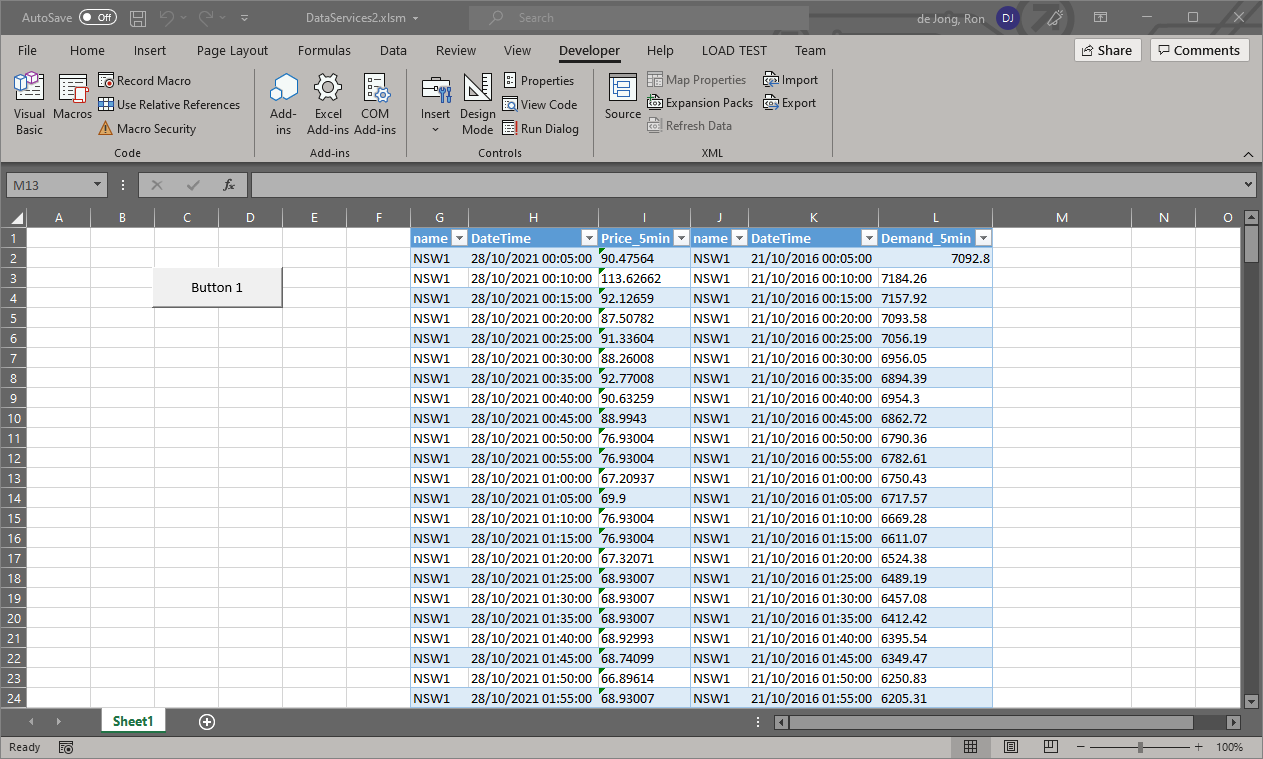Start Record Macro
The width and height of the screenshot is (1263, 759).
coord(144,81)
